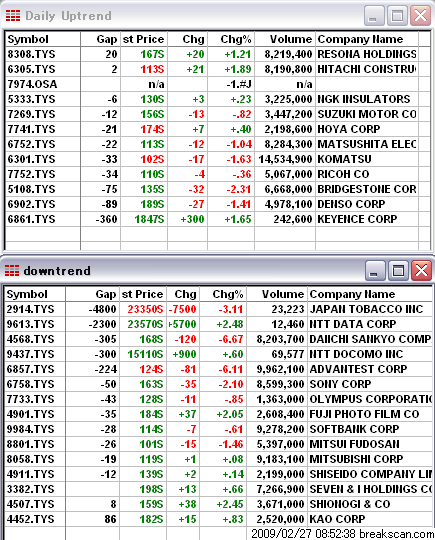Sort downtrend table by Chg% header
This screenshot has height=540, width=435.
tap(223, 294)
